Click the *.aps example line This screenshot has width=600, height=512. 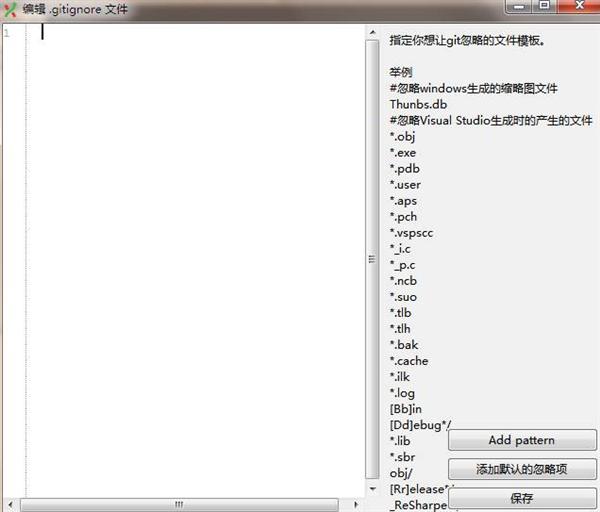tap(403, 201)
